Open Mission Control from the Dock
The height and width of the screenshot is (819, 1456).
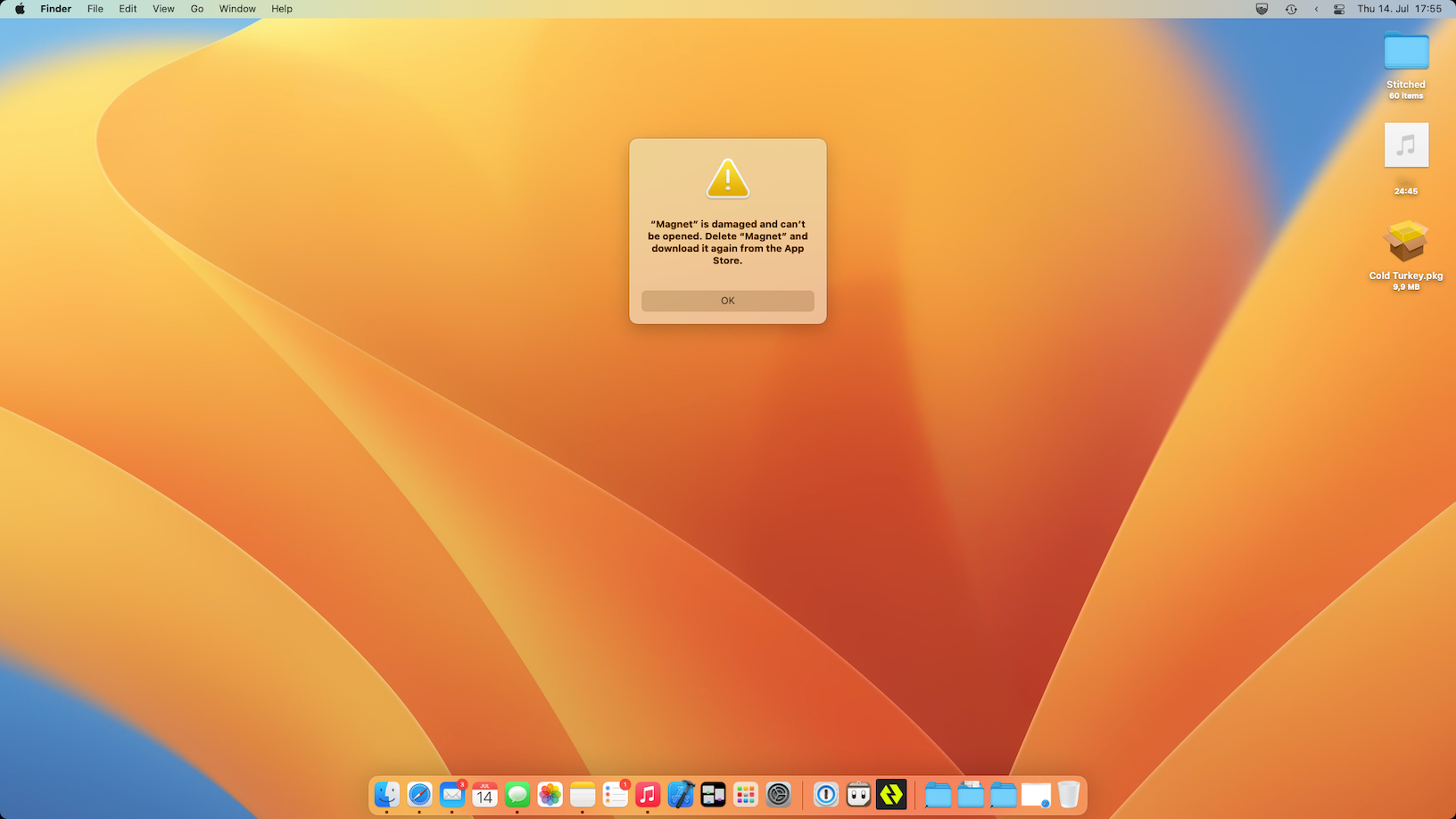pyautogui.click(x=713, y=794)
